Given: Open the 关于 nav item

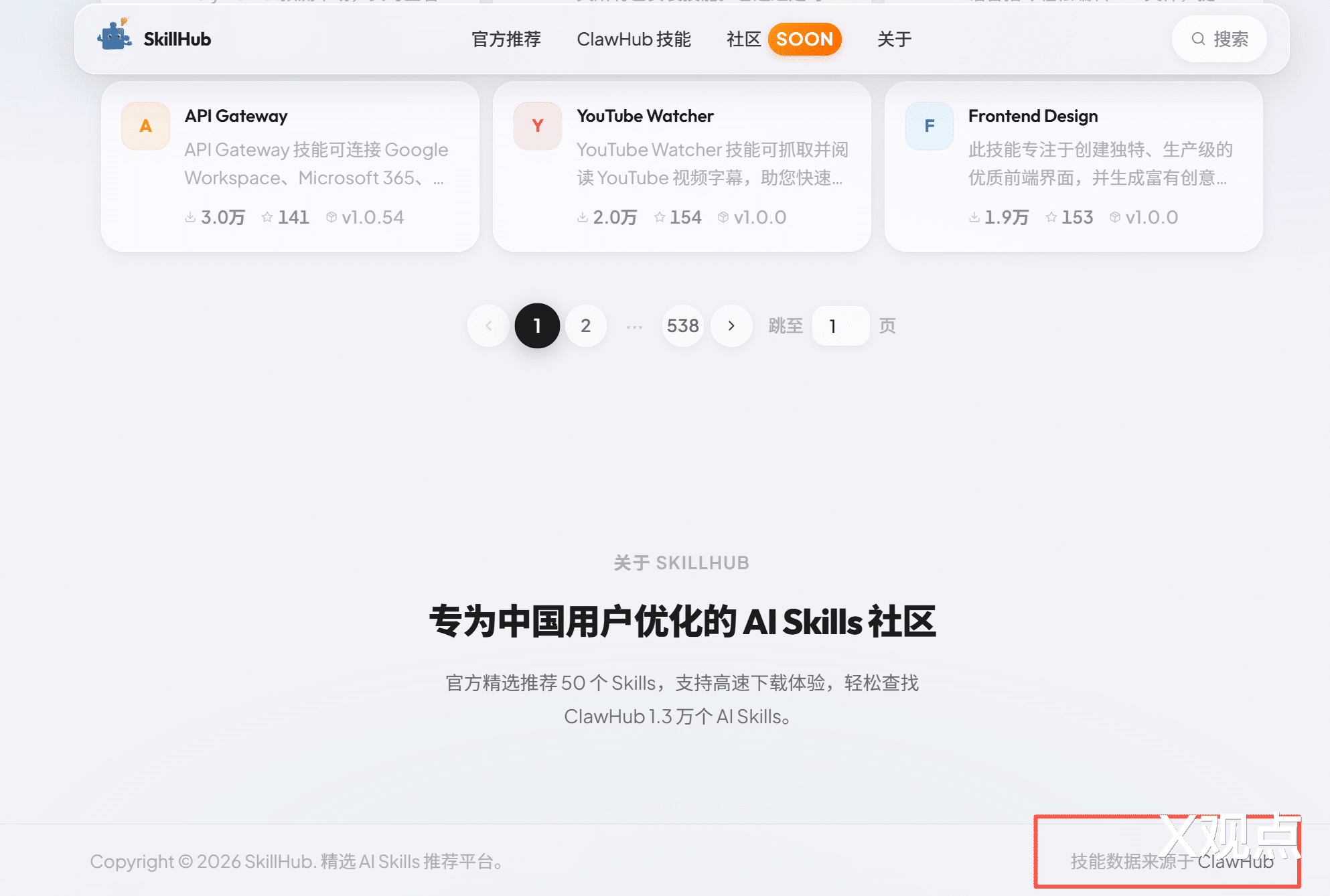Looking at the screenshot, I should click(894, 39).
